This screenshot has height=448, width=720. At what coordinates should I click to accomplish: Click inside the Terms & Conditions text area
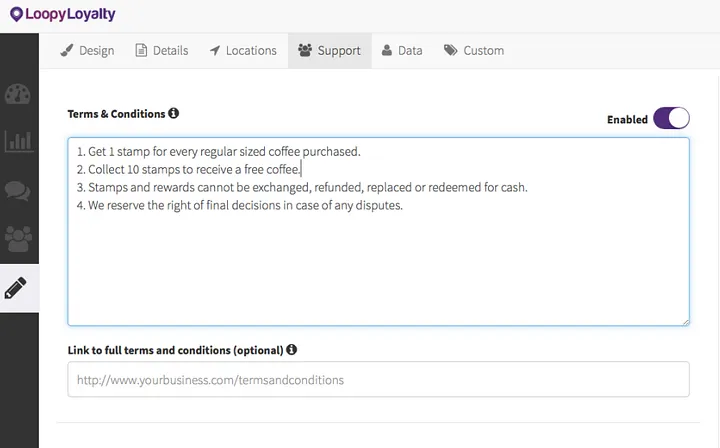pos(378,231)
